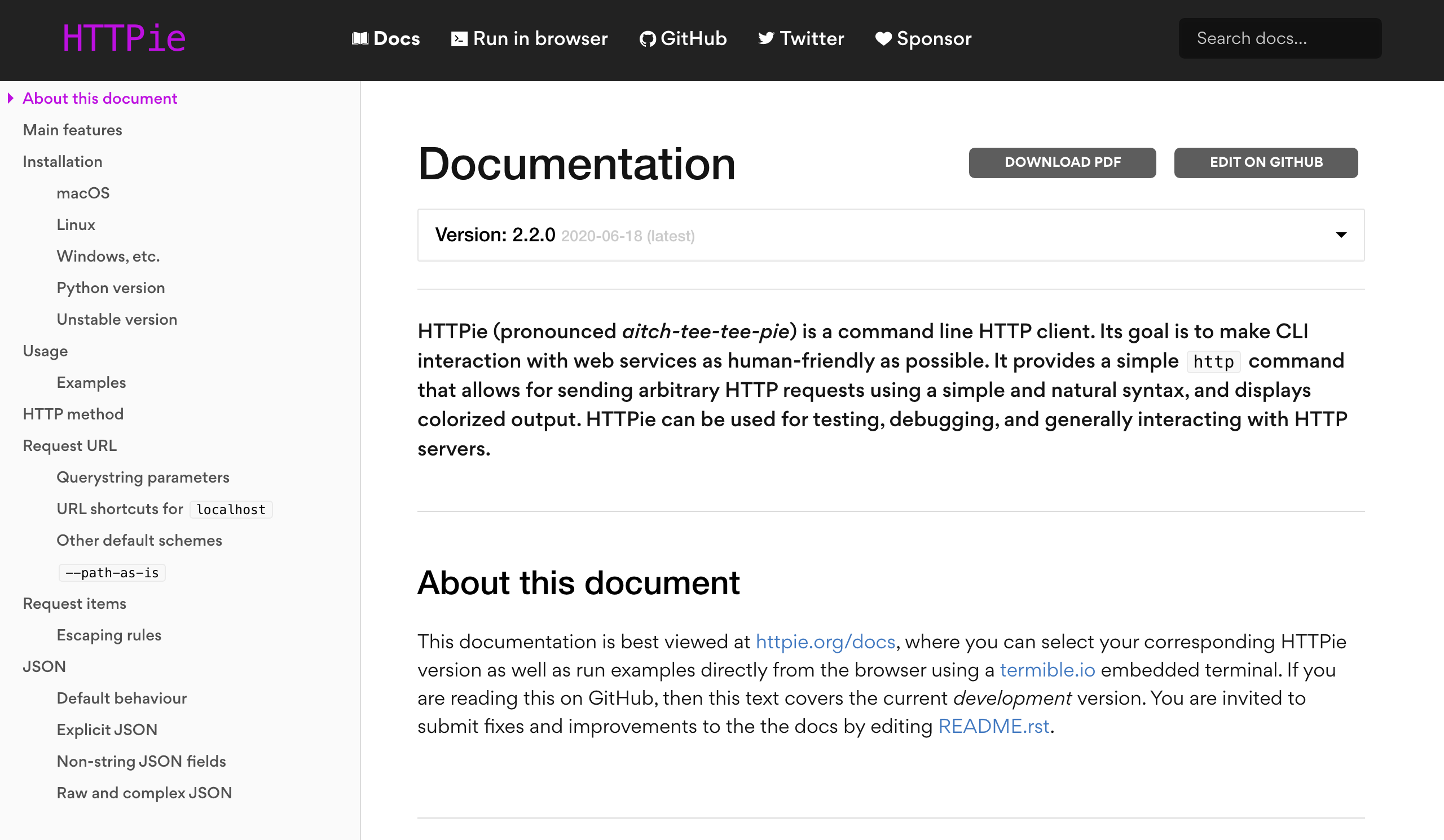Open Querystring parameters entry

tap(143, 478)
